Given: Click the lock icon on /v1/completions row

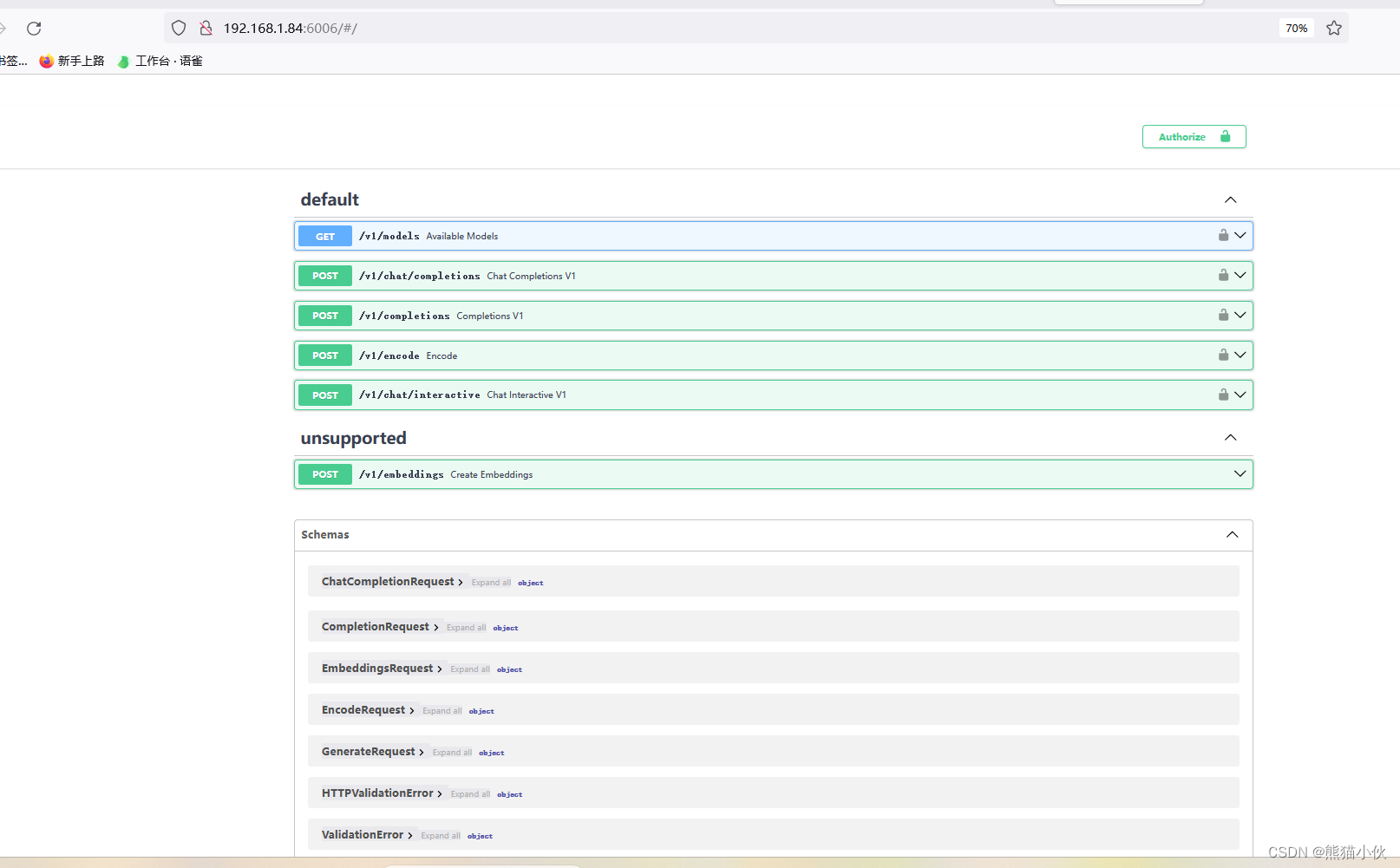Looking at the screenshot, I should coord(1223,315).
